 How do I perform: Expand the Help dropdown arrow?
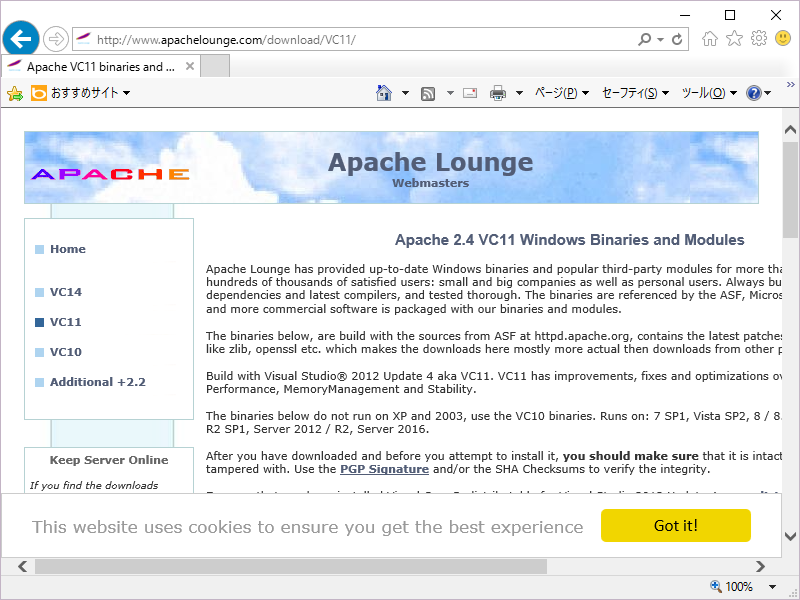[x=767, y=93]
